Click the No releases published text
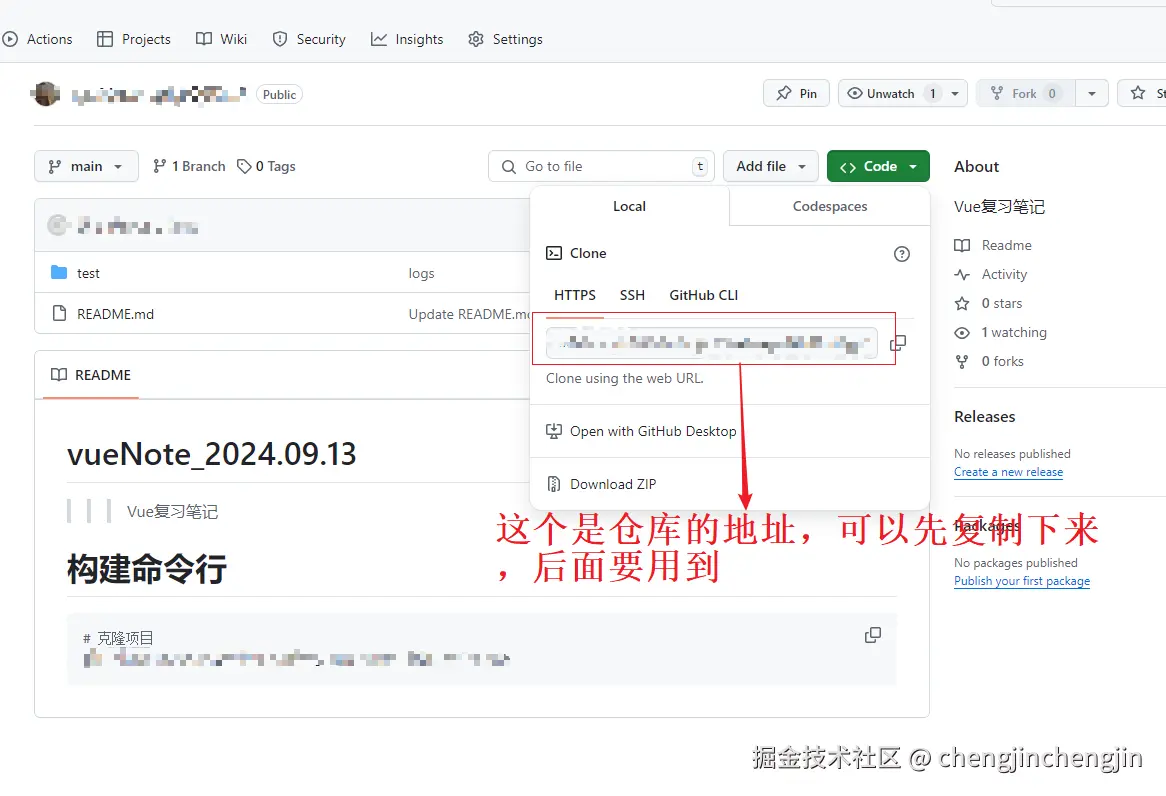The height and width of the screenshot is (796, 1166). pos(1012,453)
